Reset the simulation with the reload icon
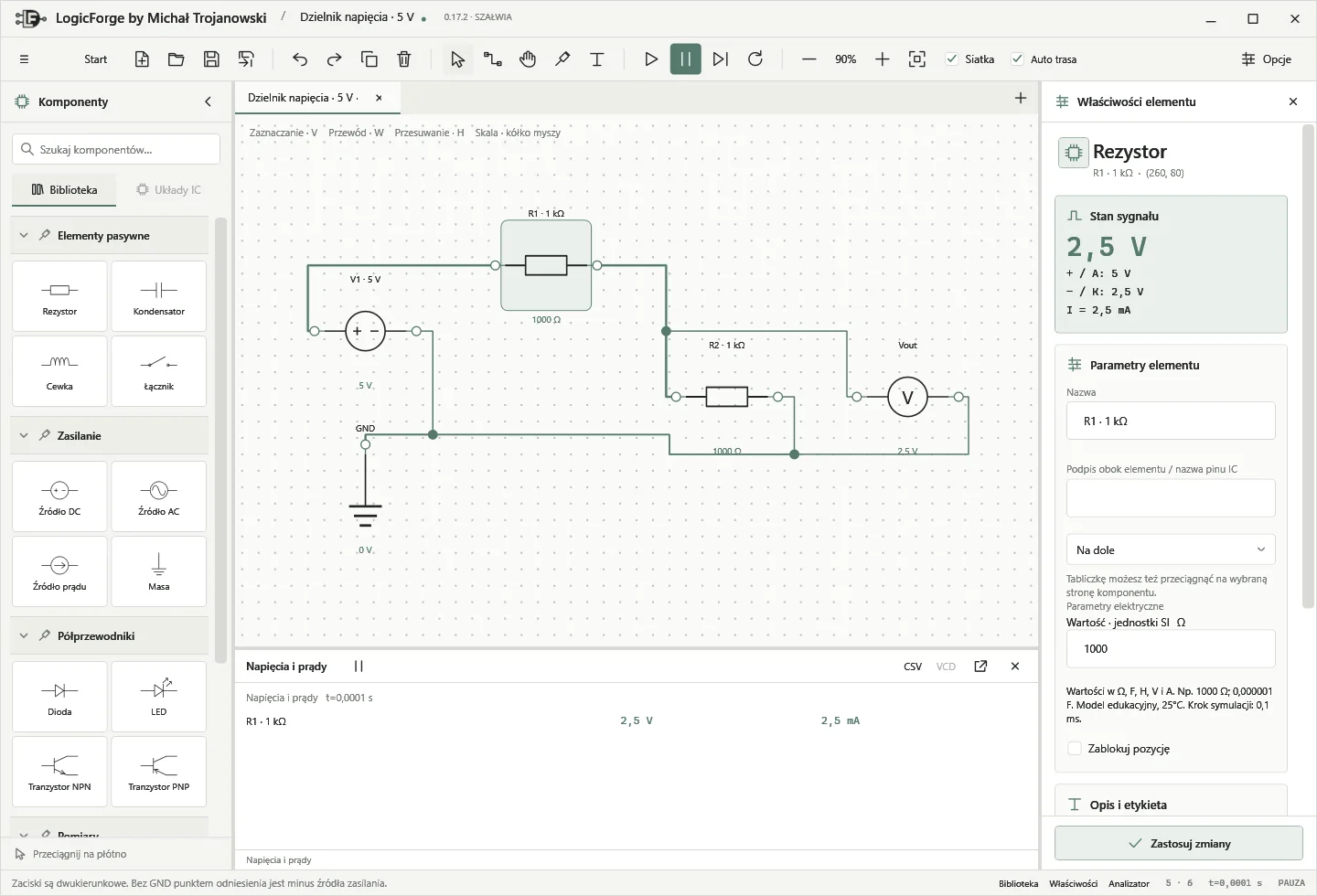The height and width of the screenshot is (896, 1317). (x=755, y=59)
